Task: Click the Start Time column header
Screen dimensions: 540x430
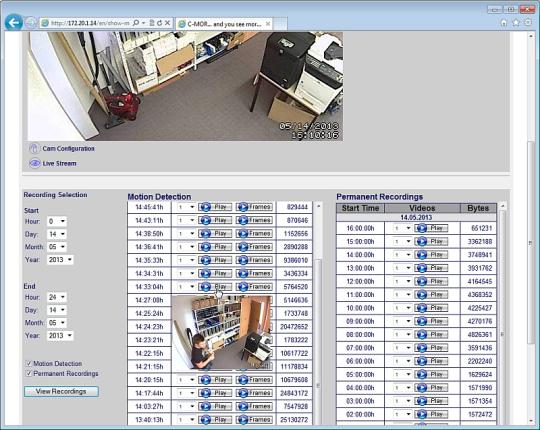Action: 360,208
